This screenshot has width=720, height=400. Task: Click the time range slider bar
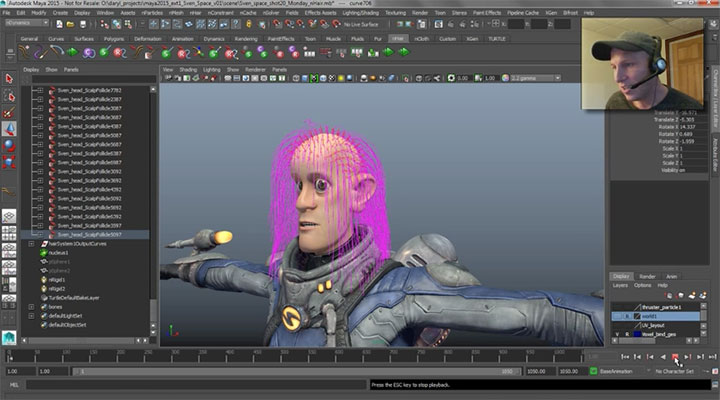[296, 371]
